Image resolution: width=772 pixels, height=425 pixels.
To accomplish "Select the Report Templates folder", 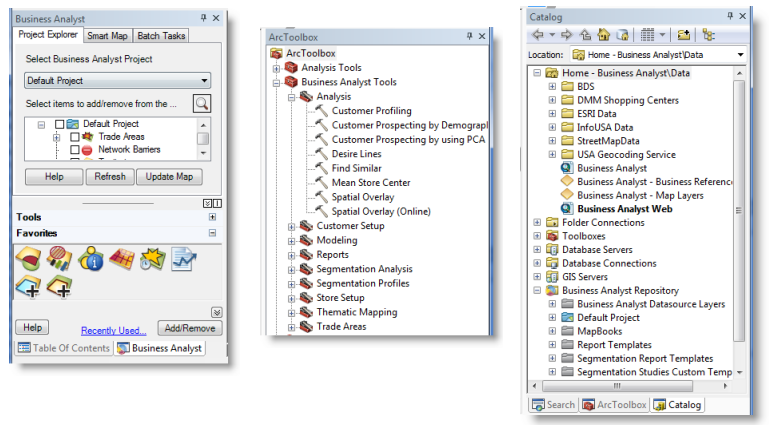I will [x=614, y=345].
